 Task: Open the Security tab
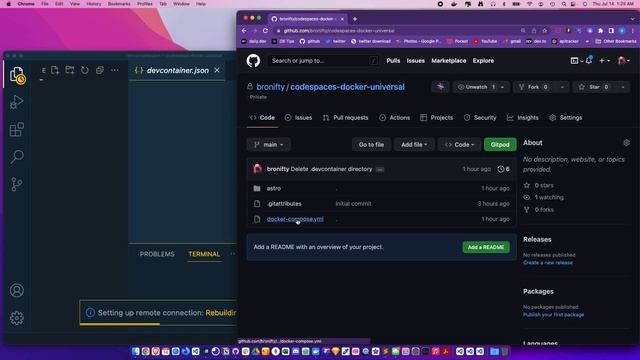coord(480,118)
